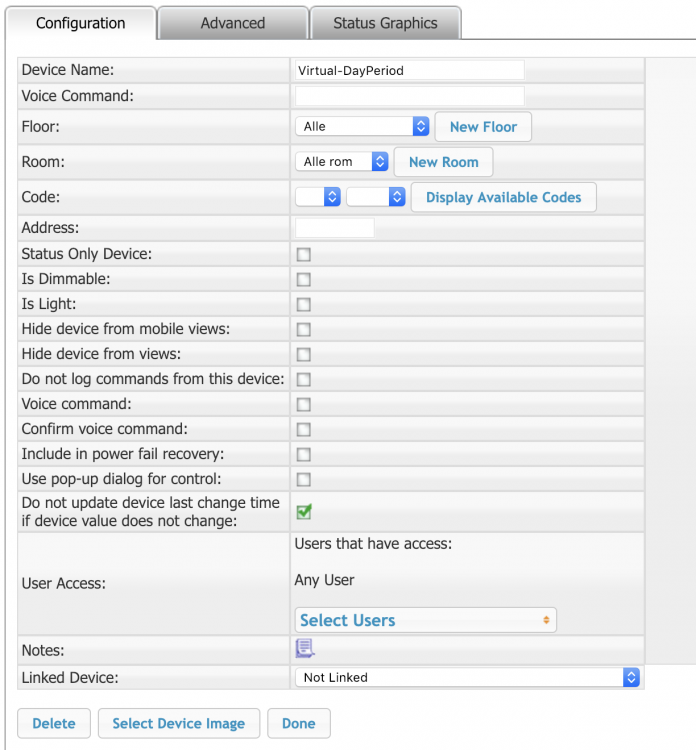Open the first Code letter dropdown
696x750 pixels.
(319, 197)
